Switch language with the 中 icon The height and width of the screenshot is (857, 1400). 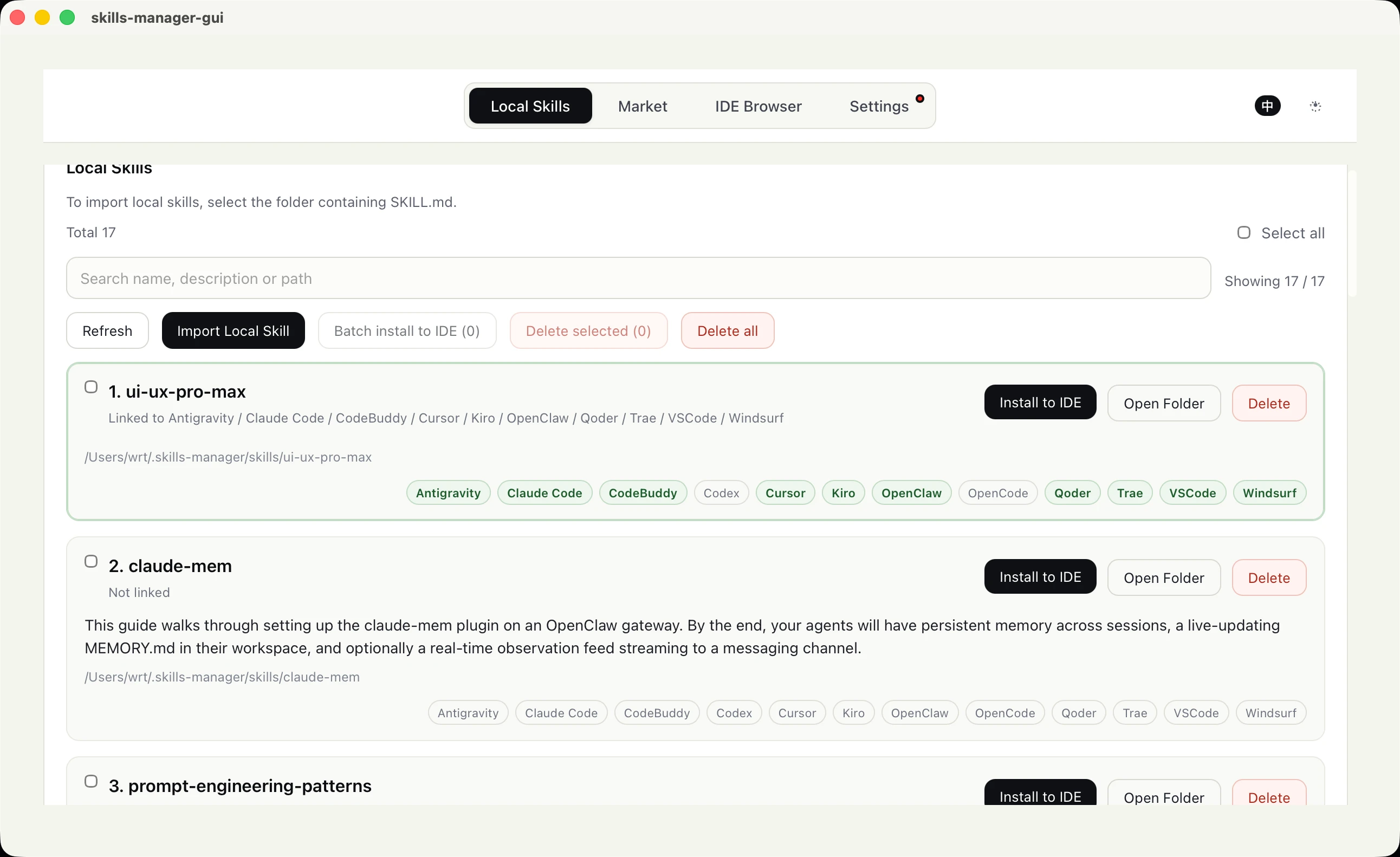1267,106
